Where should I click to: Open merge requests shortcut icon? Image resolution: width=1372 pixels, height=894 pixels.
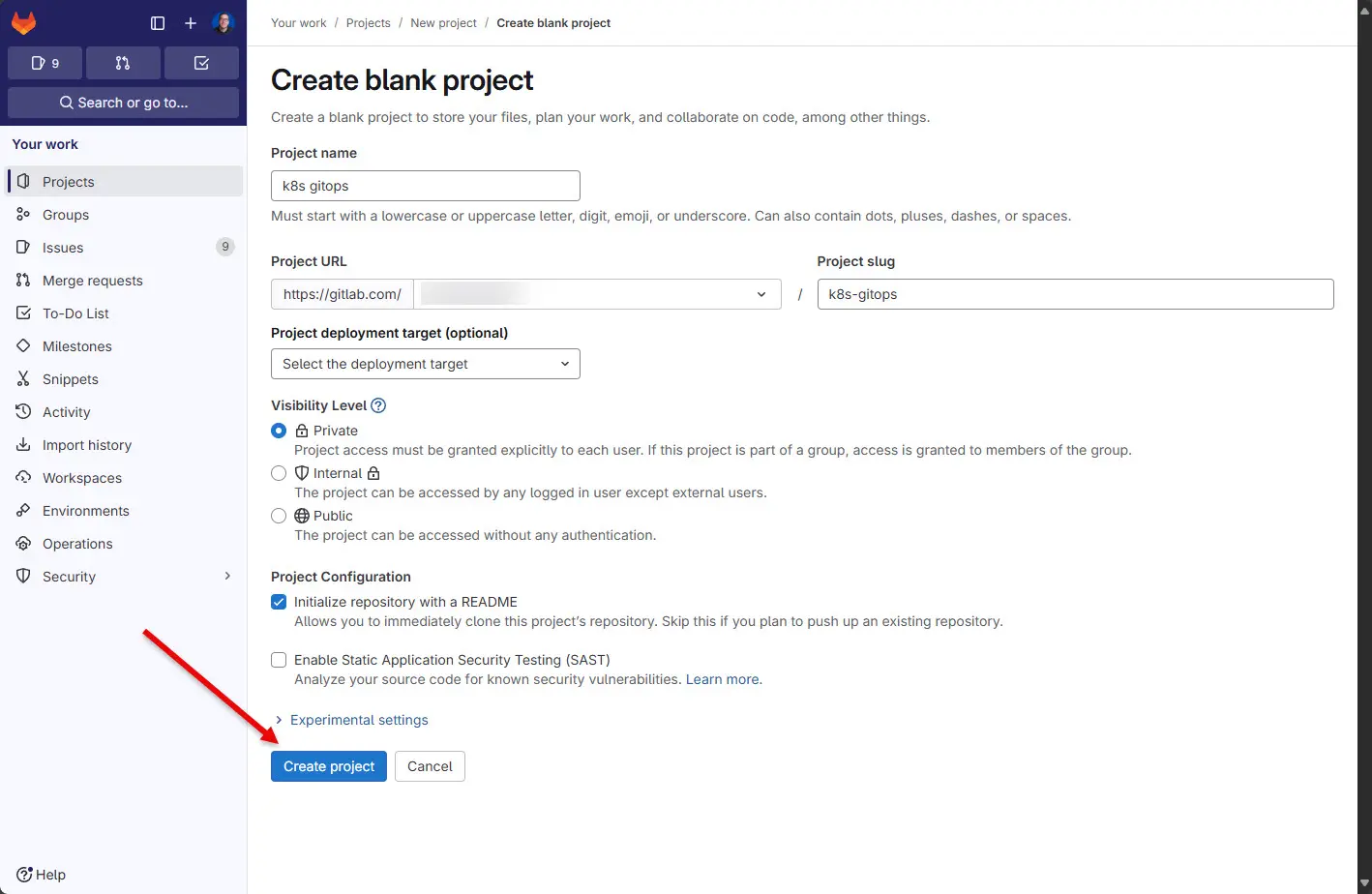click(x=123, y=63)
